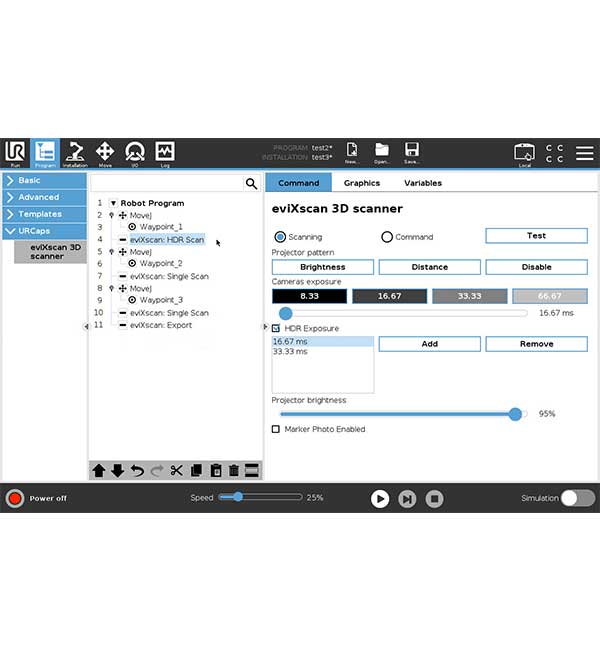Expand the Basic section

(44, 180)
